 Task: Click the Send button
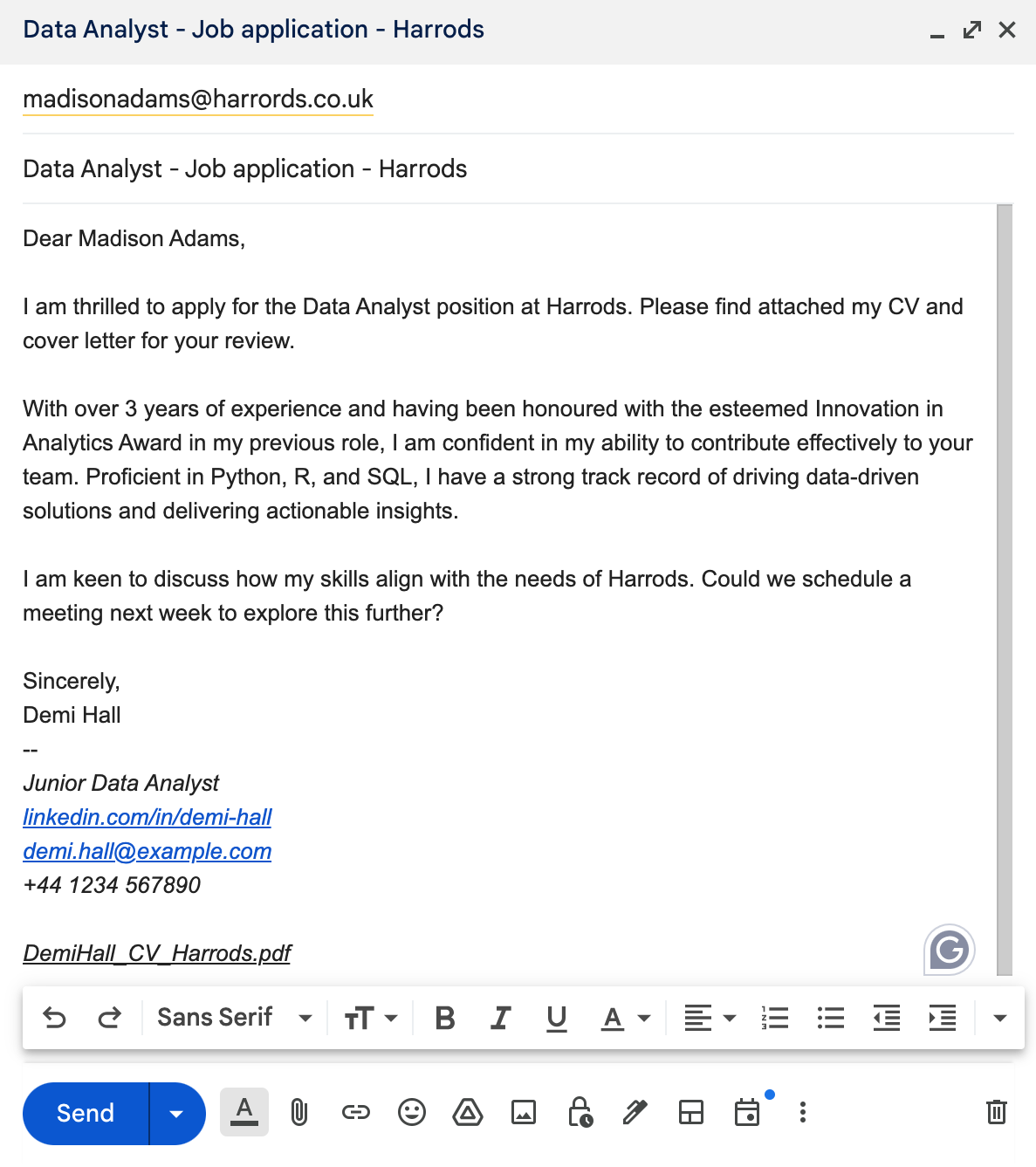coord(85,1113)
